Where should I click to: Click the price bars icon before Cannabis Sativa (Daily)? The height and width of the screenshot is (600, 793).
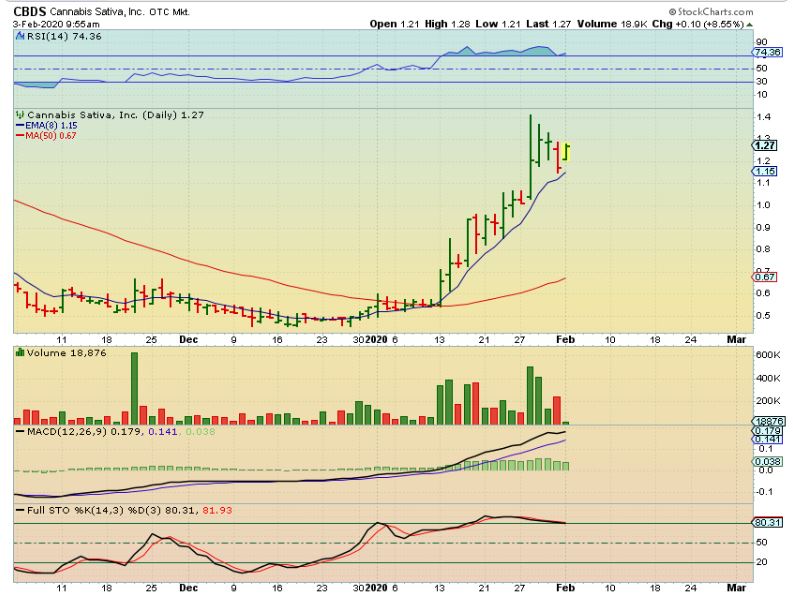(x=20, y=115)
